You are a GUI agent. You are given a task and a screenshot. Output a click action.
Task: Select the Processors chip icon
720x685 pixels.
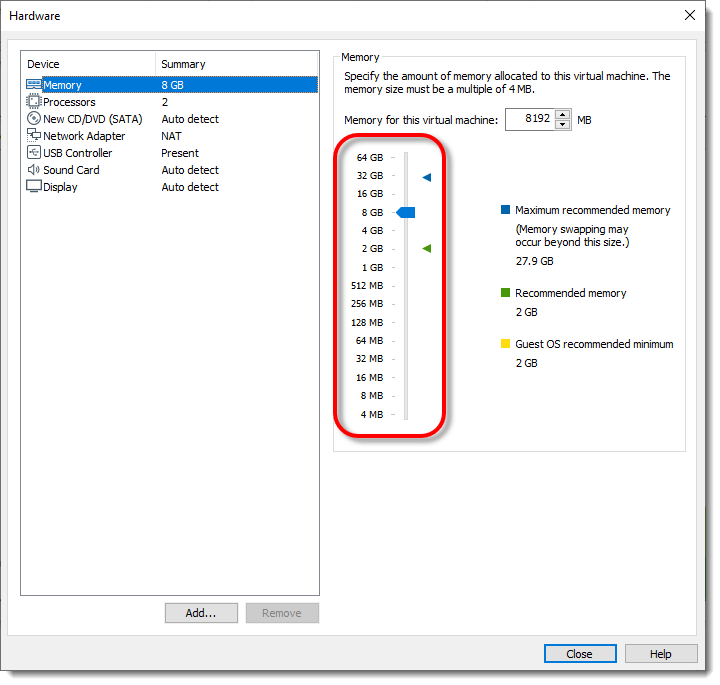[x=34, y=101]
